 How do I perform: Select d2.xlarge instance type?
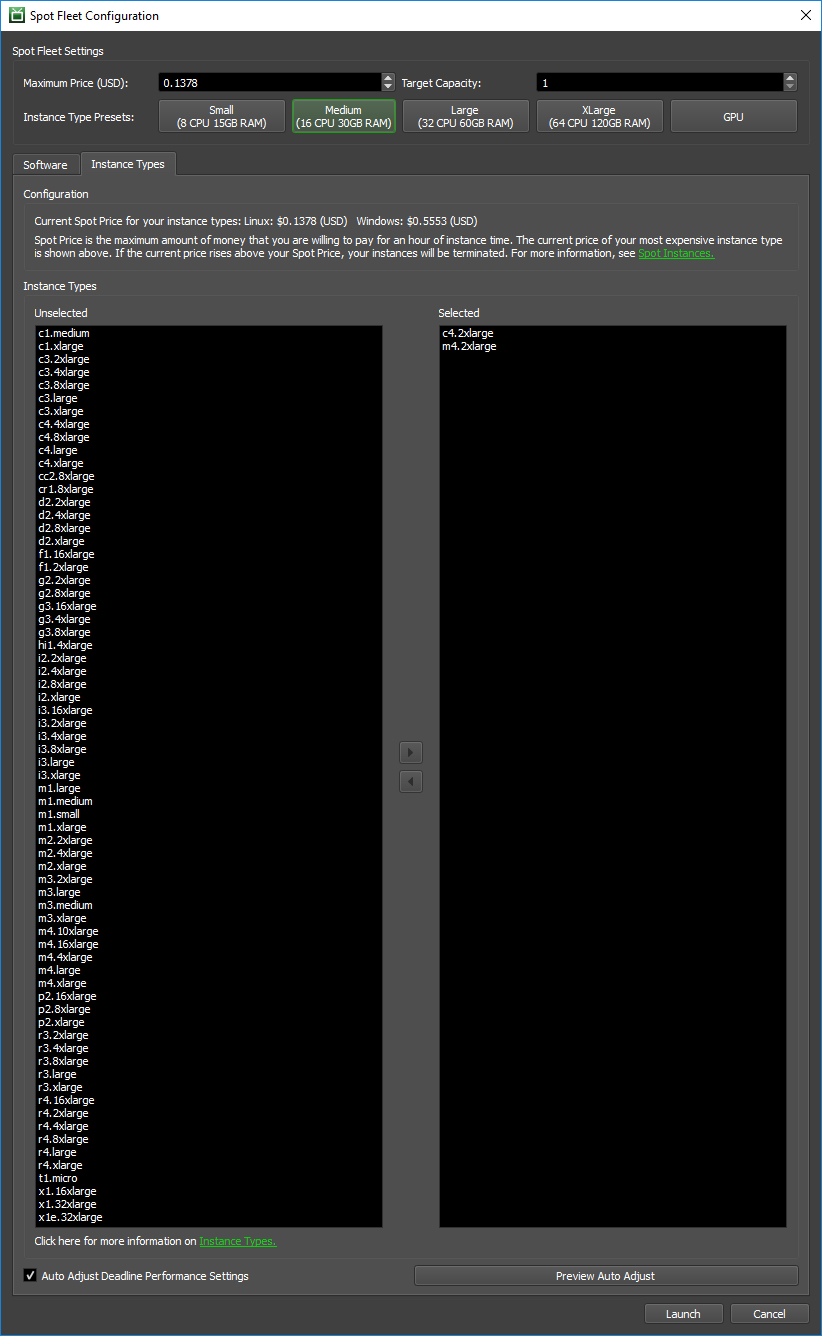pos(209,541)
